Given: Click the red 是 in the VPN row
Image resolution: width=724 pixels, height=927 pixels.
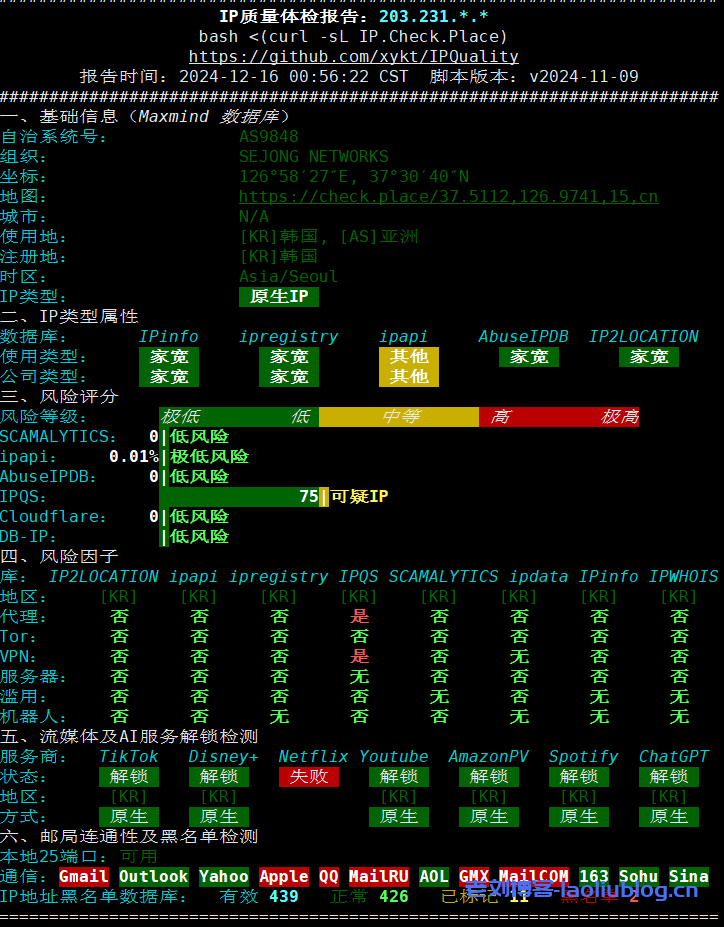Looking at the screenshot, I should (x=359, y=656).
